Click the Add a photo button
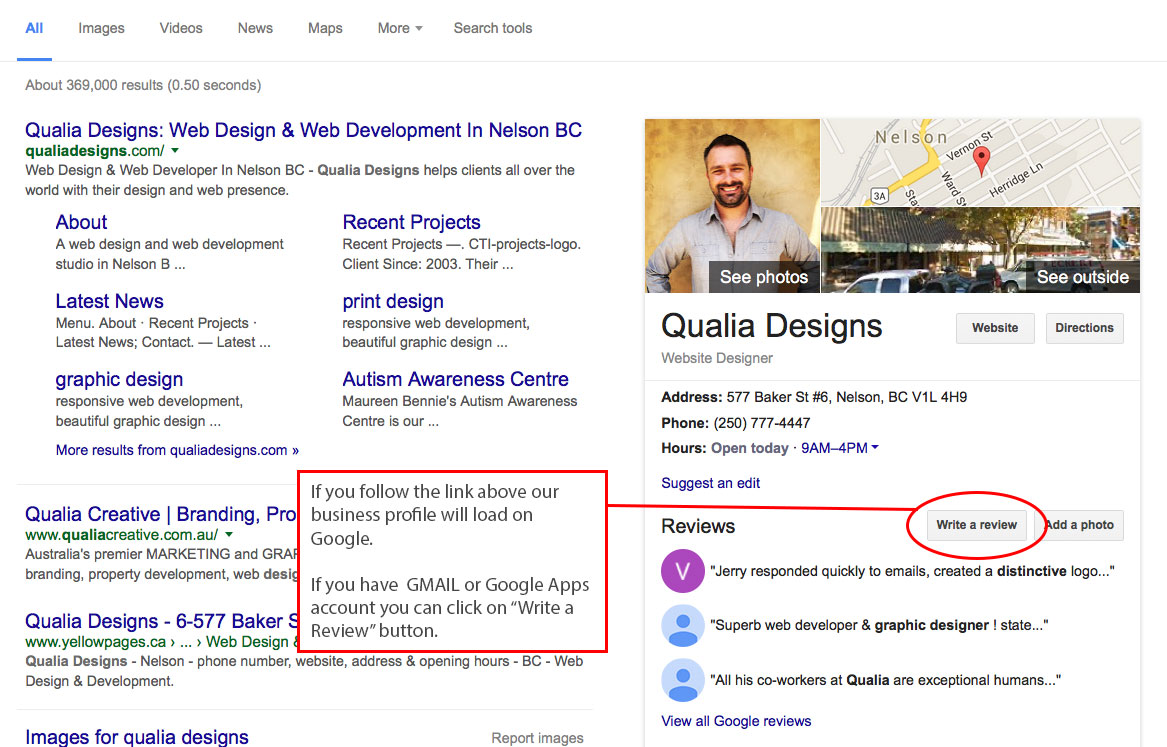 [x=1079, y=525]
